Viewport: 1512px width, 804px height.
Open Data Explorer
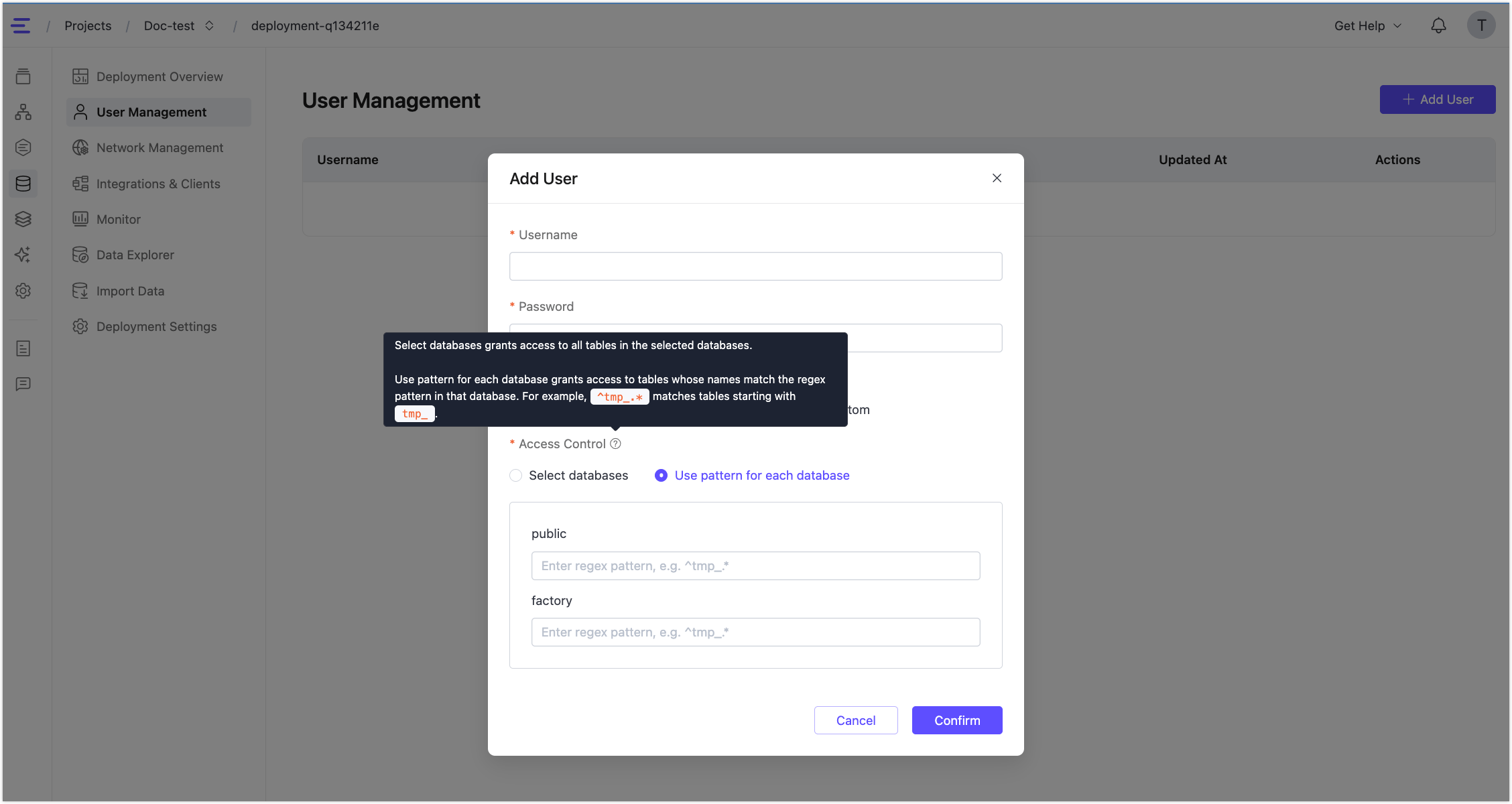(x=159, y=255)
